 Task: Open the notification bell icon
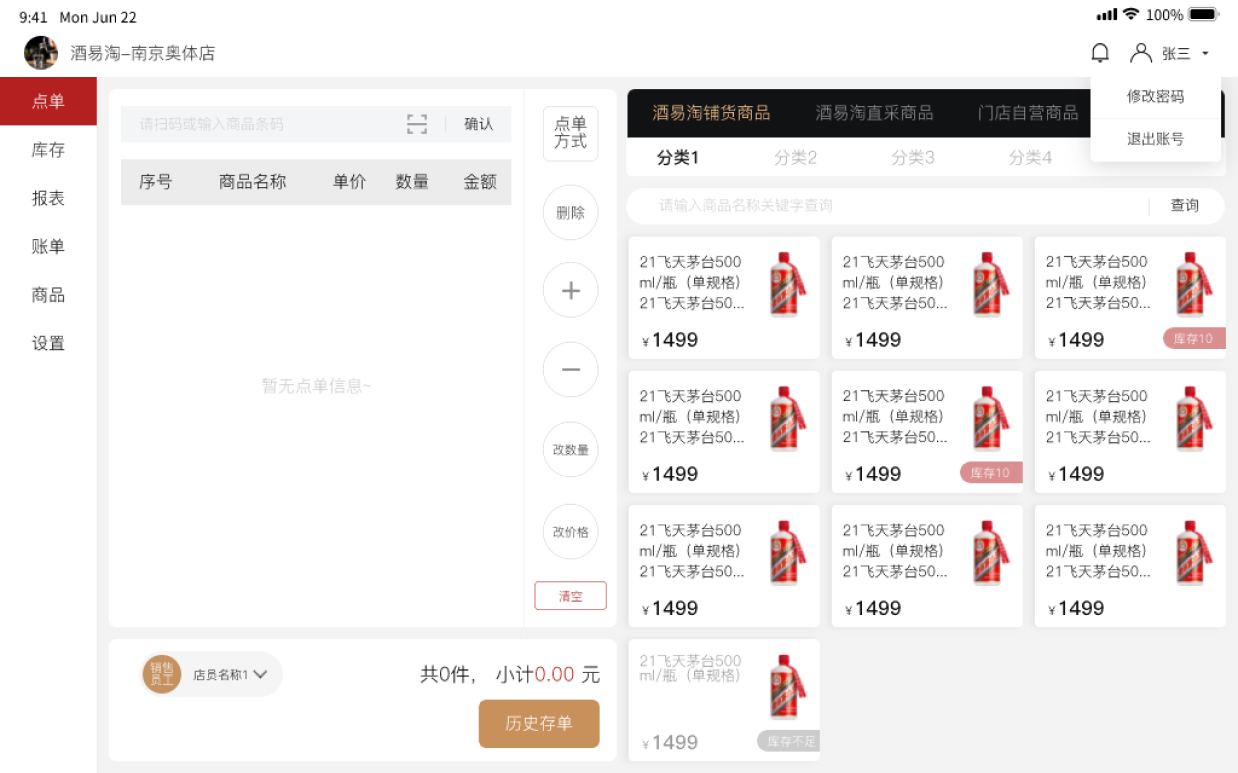click(1100, 53)
